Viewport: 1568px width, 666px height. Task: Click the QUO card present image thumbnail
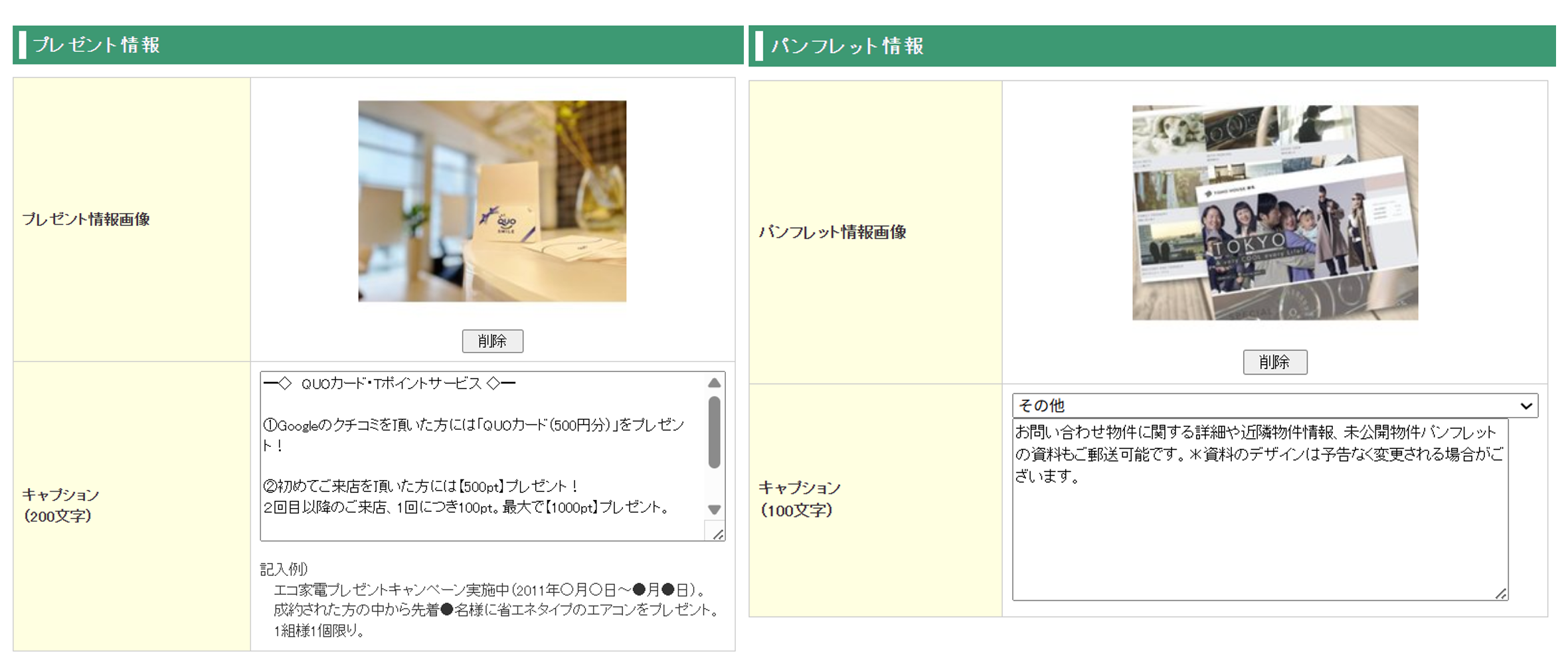[x=491, y=201]
